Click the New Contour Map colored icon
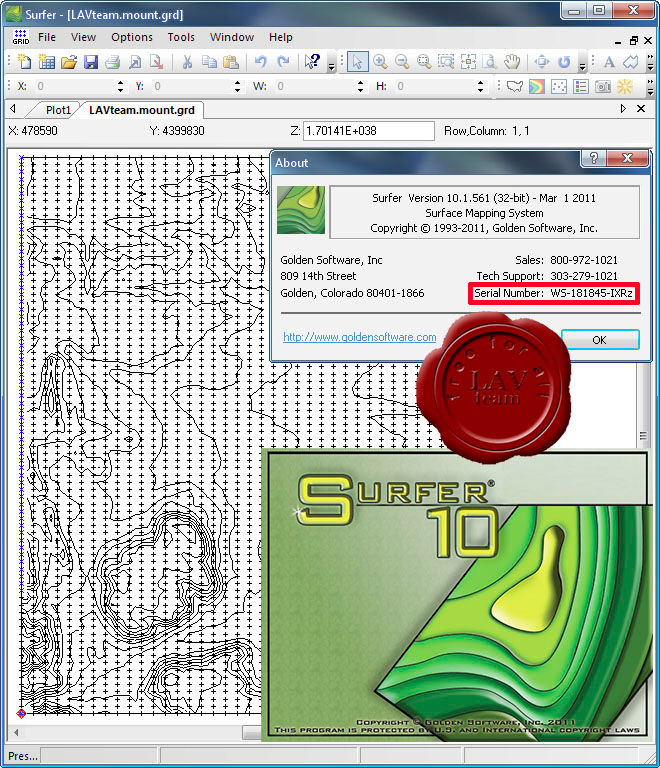 pos(537,87)
